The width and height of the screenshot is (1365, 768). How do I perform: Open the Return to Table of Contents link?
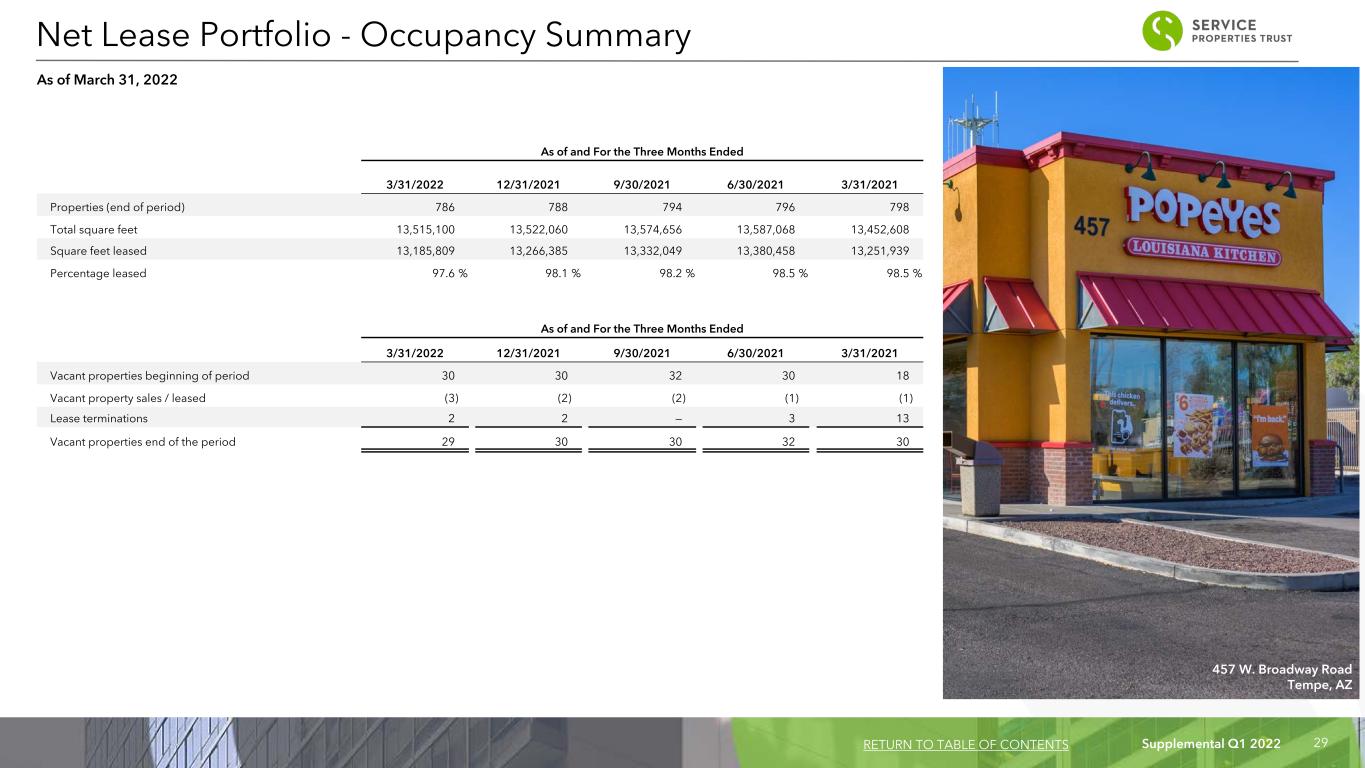[x=964, y=745]
